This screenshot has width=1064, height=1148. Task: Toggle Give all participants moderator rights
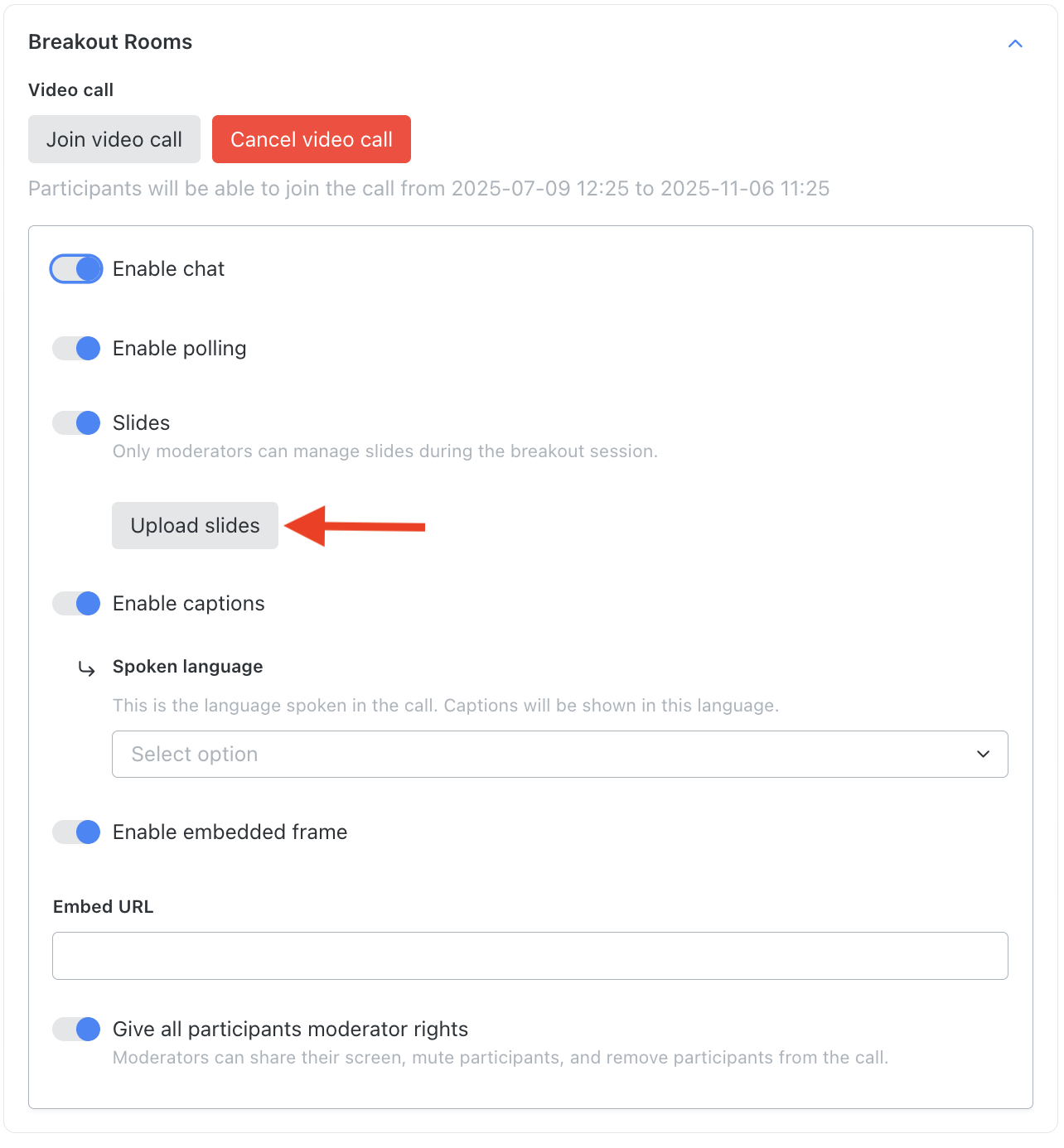click(76, 1030)
